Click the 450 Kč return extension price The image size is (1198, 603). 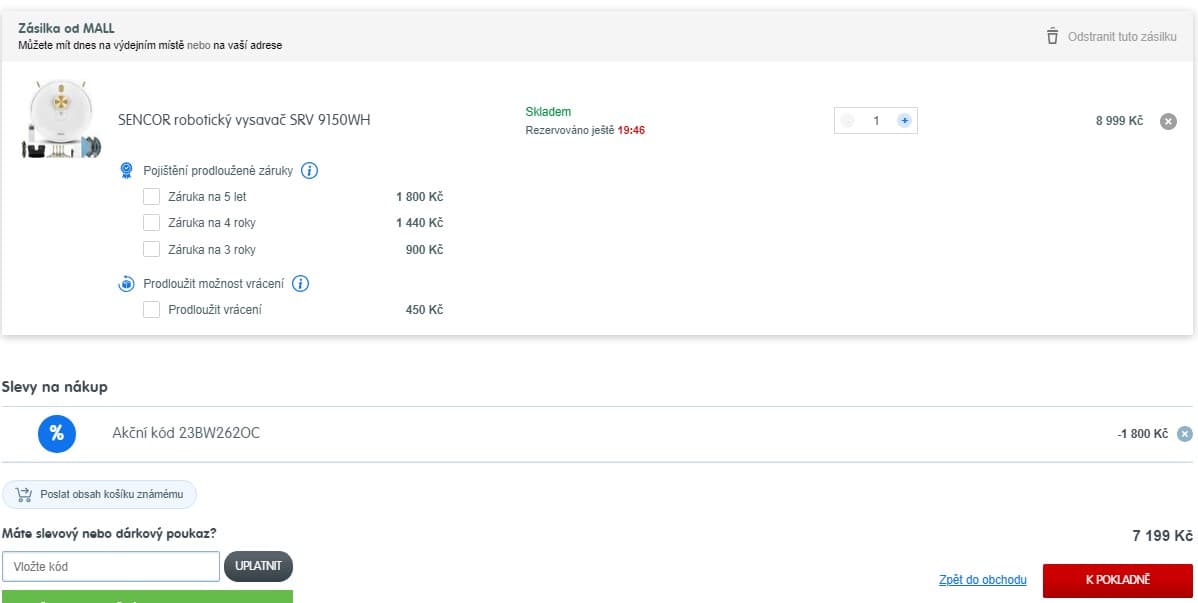click(424, 310)
